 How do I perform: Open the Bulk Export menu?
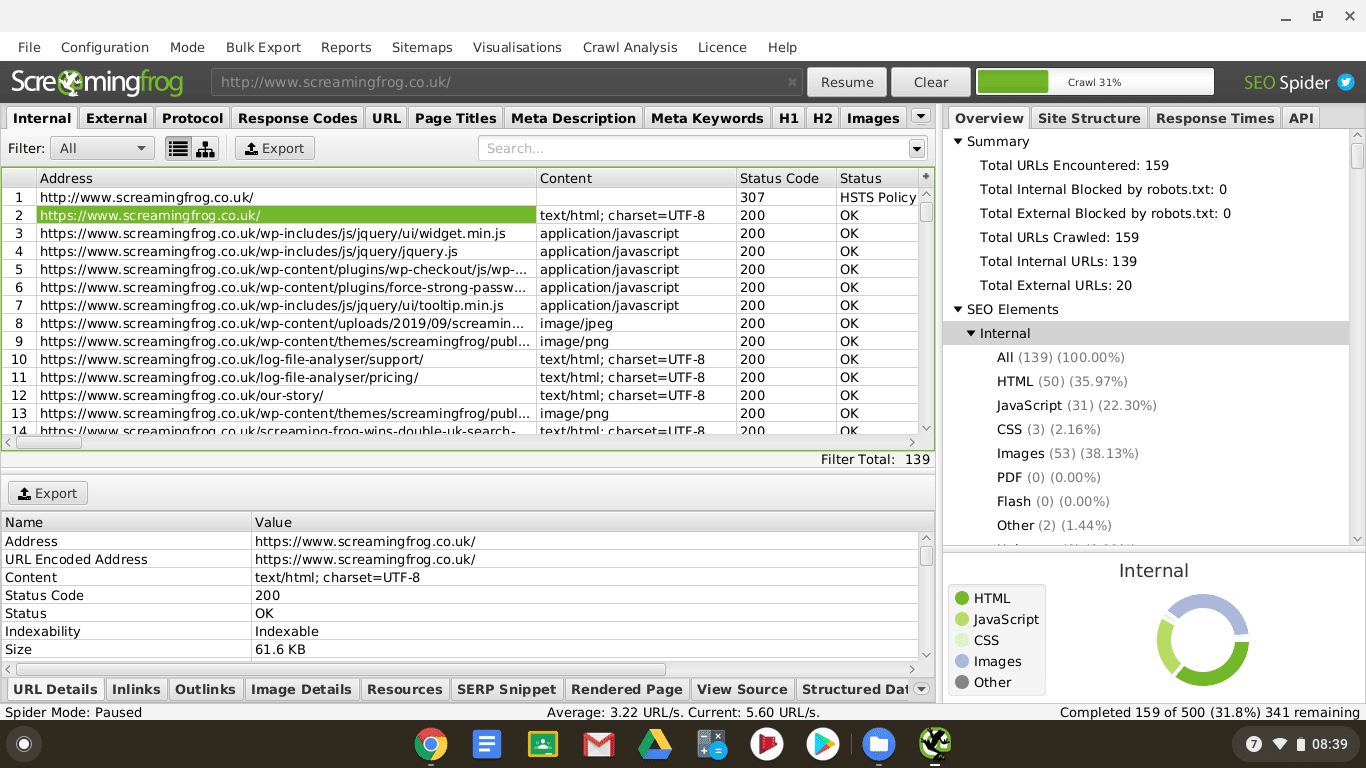(263, 47)
